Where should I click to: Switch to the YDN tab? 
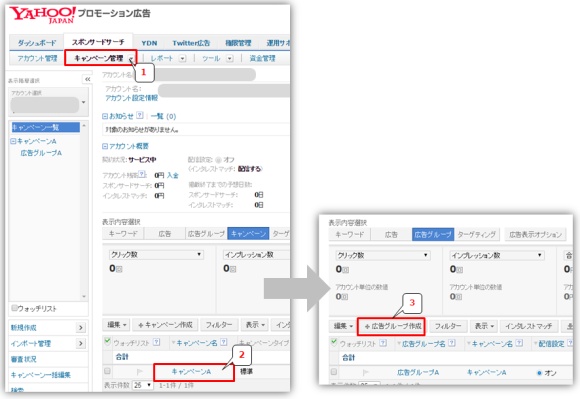pos(149,43)
